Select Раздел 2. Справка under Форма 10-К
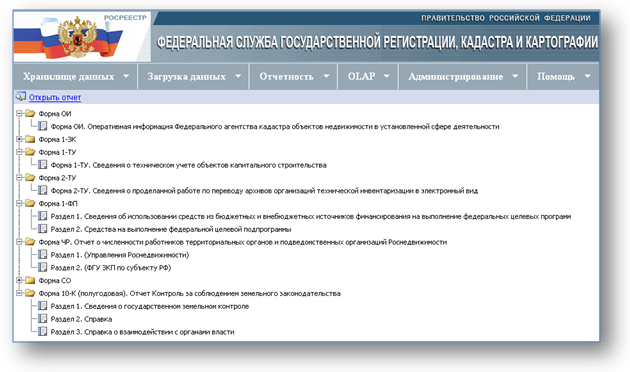630x372 pixels. point(81,319)
